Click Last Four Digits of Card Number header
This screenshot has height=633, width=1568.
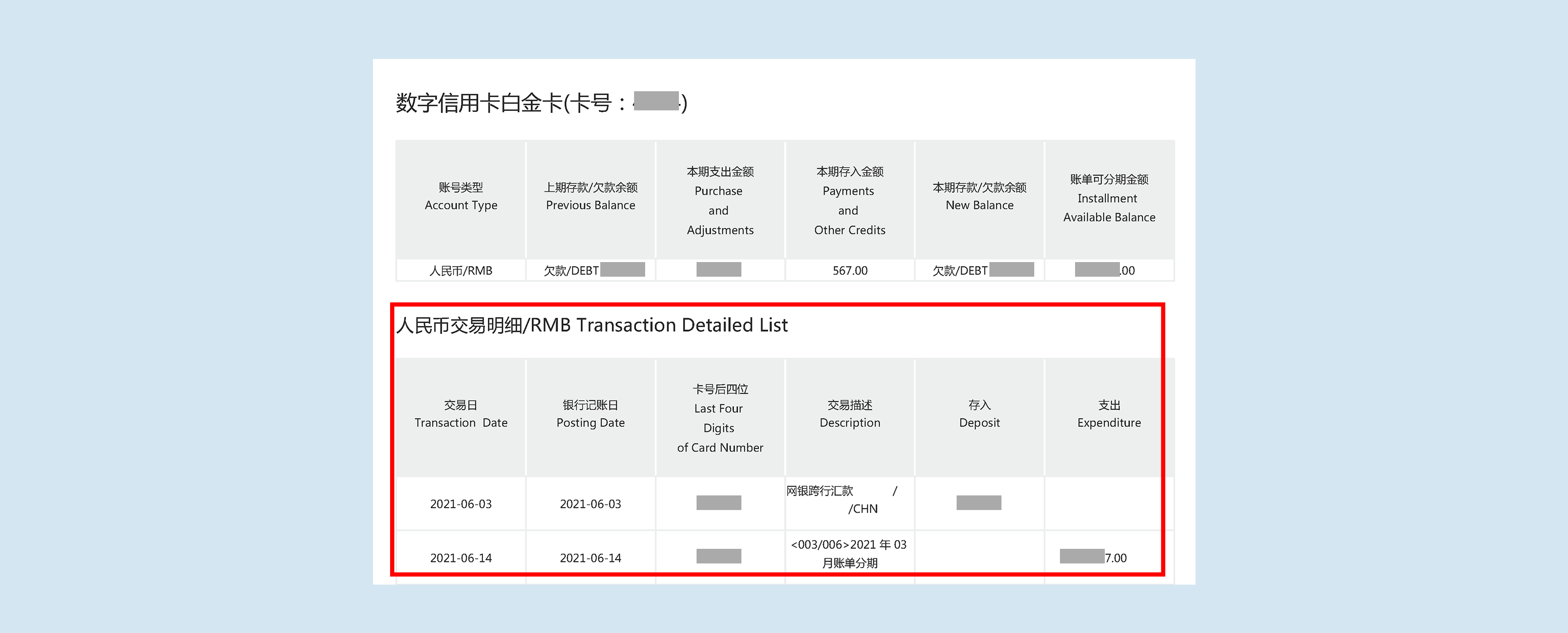coord(719,418)
